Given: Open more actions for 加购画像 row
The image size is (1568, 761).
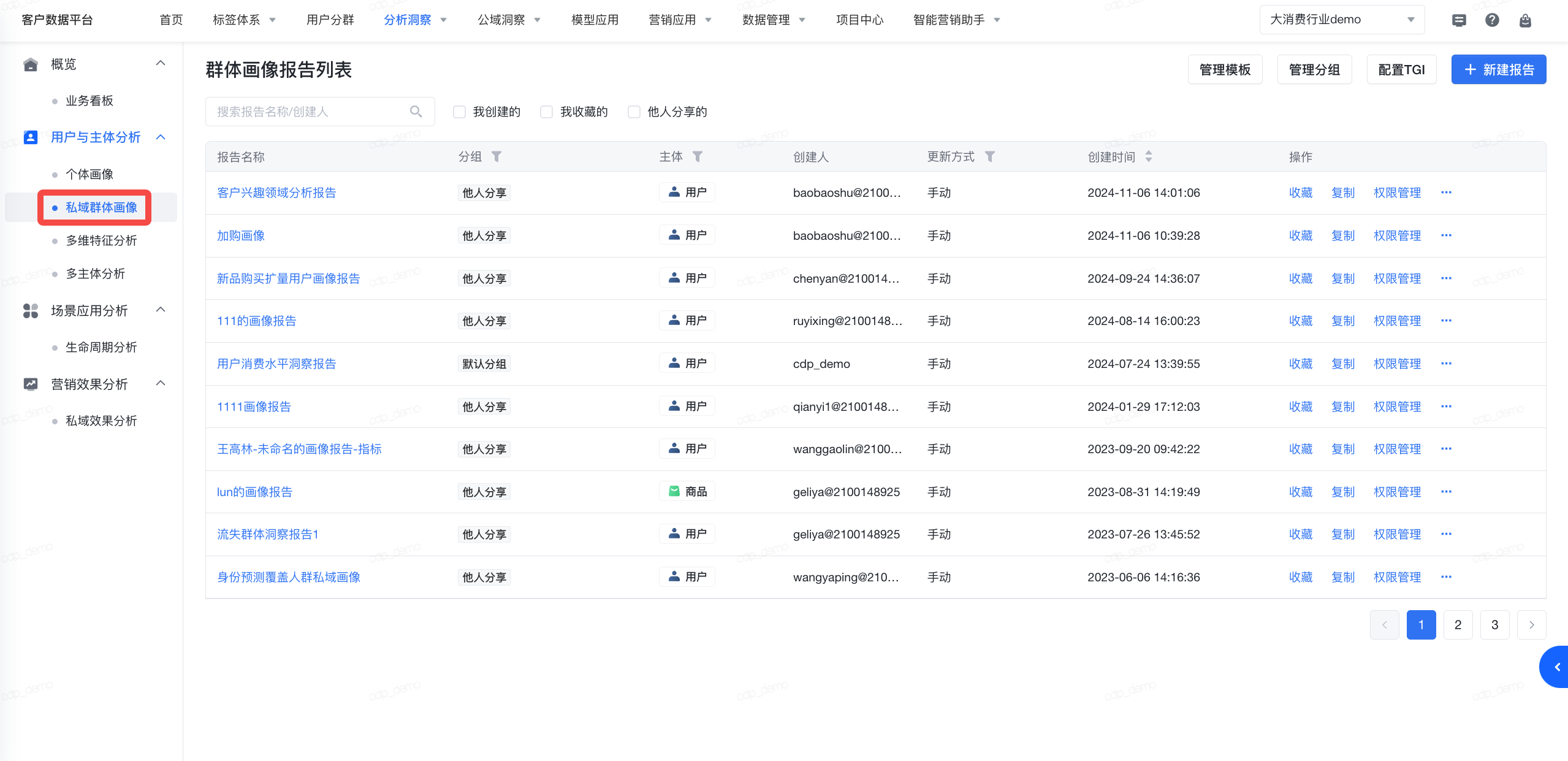Looking at the screenshot, I should coord(1447,235).
